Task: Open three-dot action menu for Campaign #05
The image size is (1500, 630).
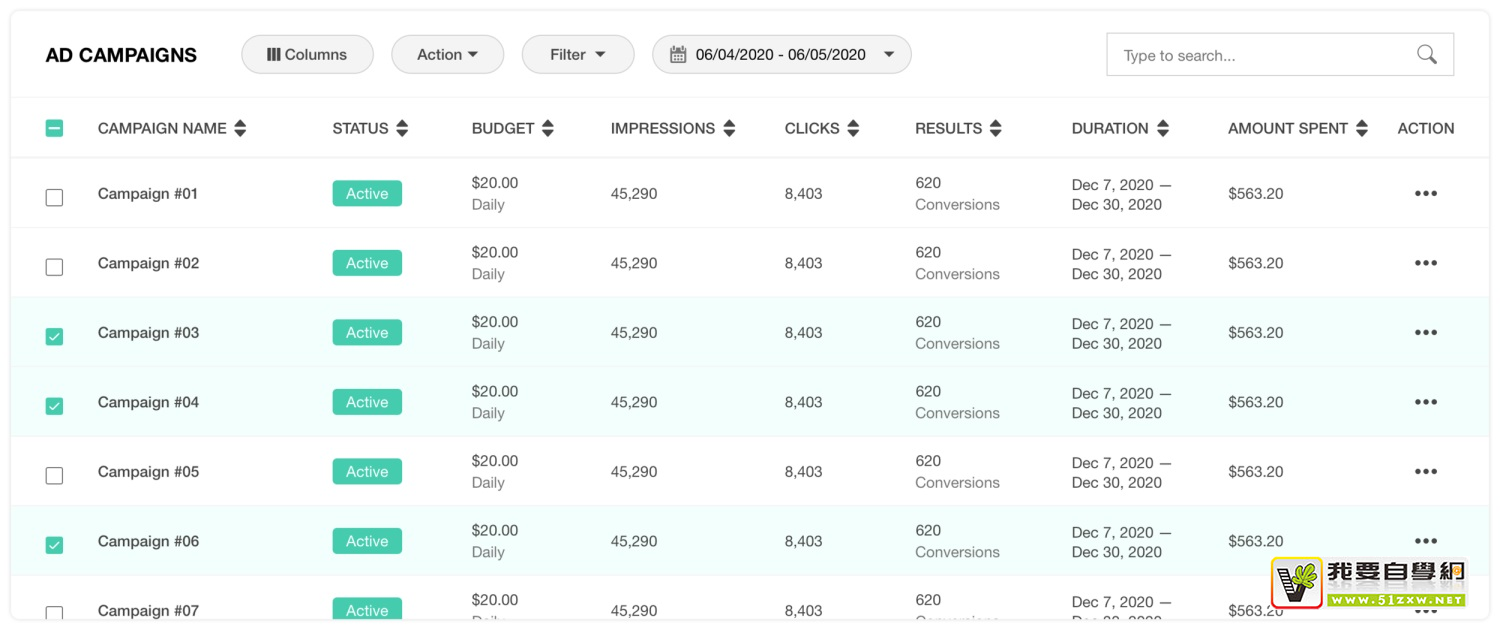Action: click(x=1425, y=472)
